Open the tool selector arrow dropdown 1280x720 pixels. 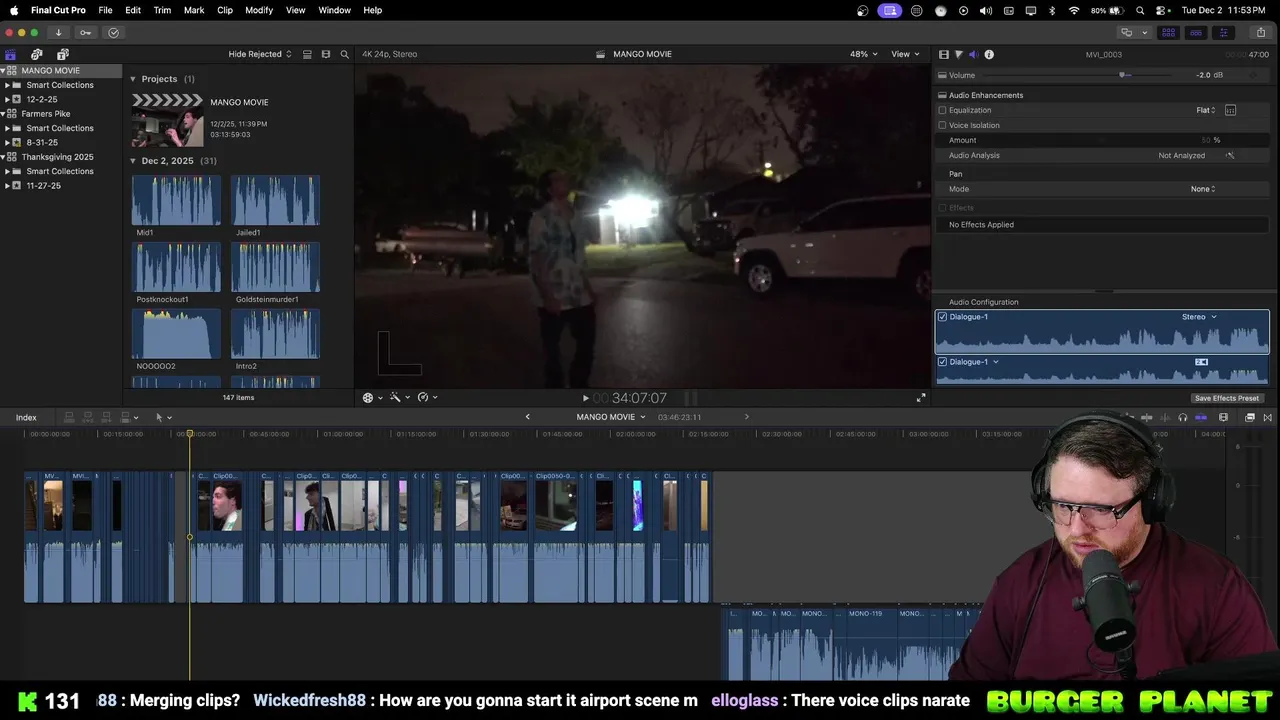[x=163, y=417]
